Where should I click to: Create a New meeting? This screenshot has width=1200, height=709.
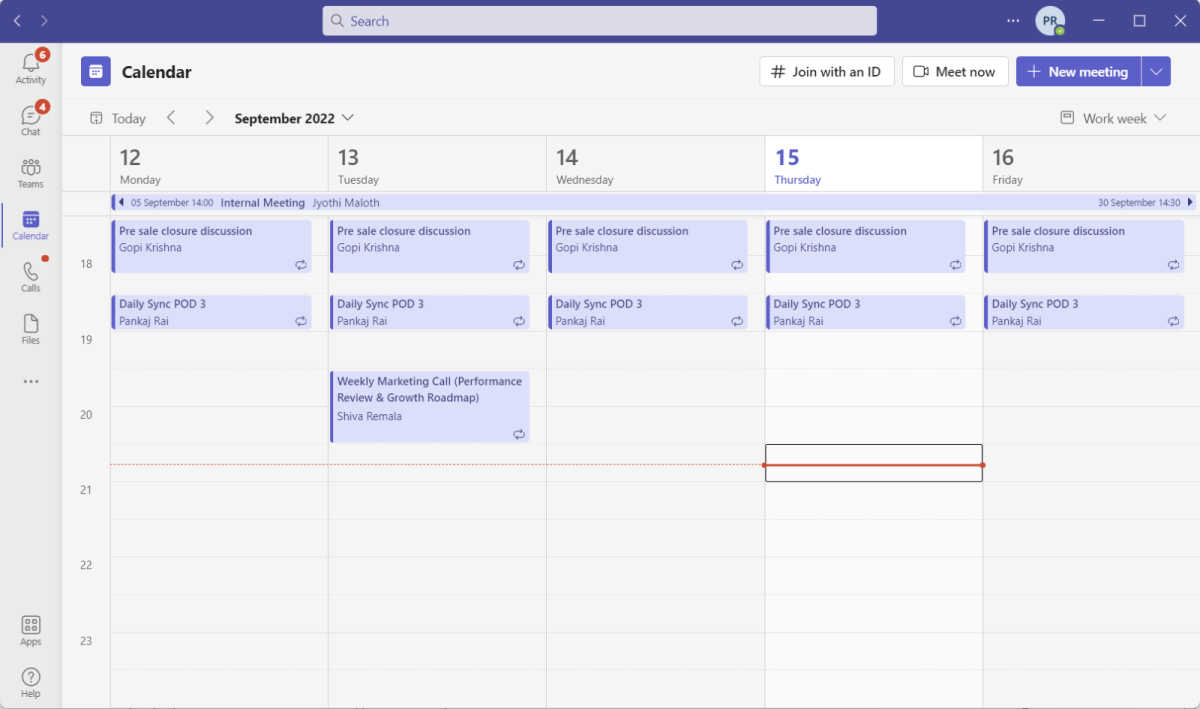pos(1078,71)
